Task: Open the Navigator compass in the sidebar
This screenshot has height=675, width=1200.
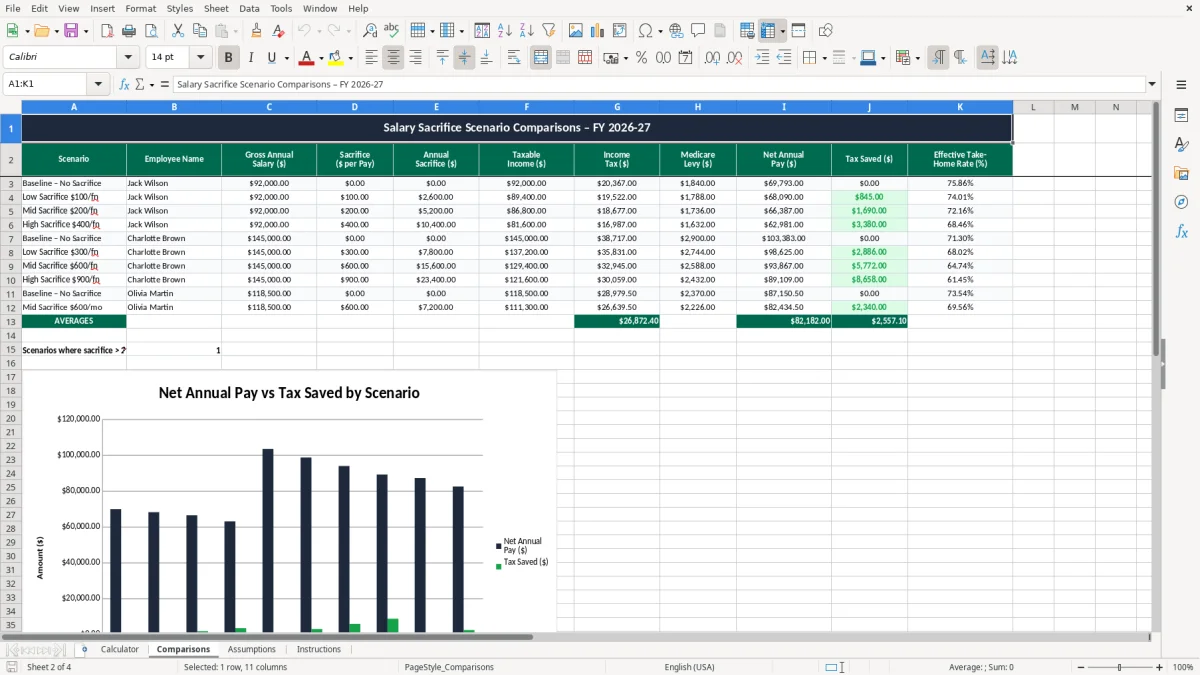Action: coord(1181,202)
